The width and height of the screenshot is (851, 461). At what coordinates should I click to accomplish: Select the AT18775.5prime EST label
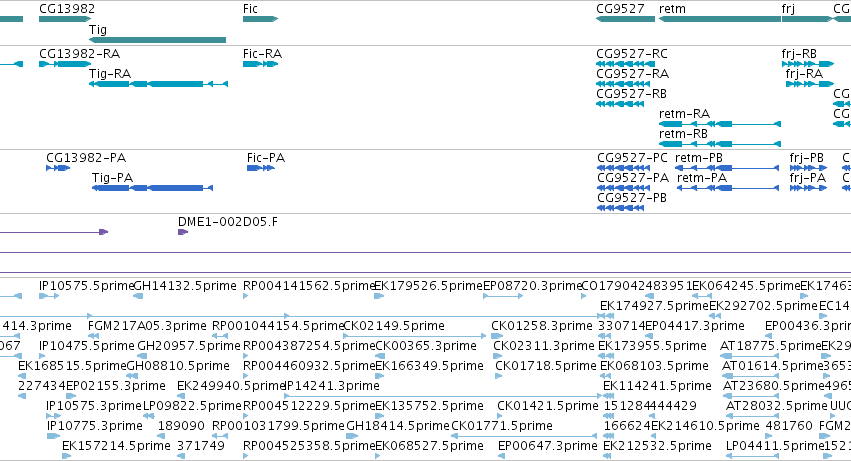[770, 346]
